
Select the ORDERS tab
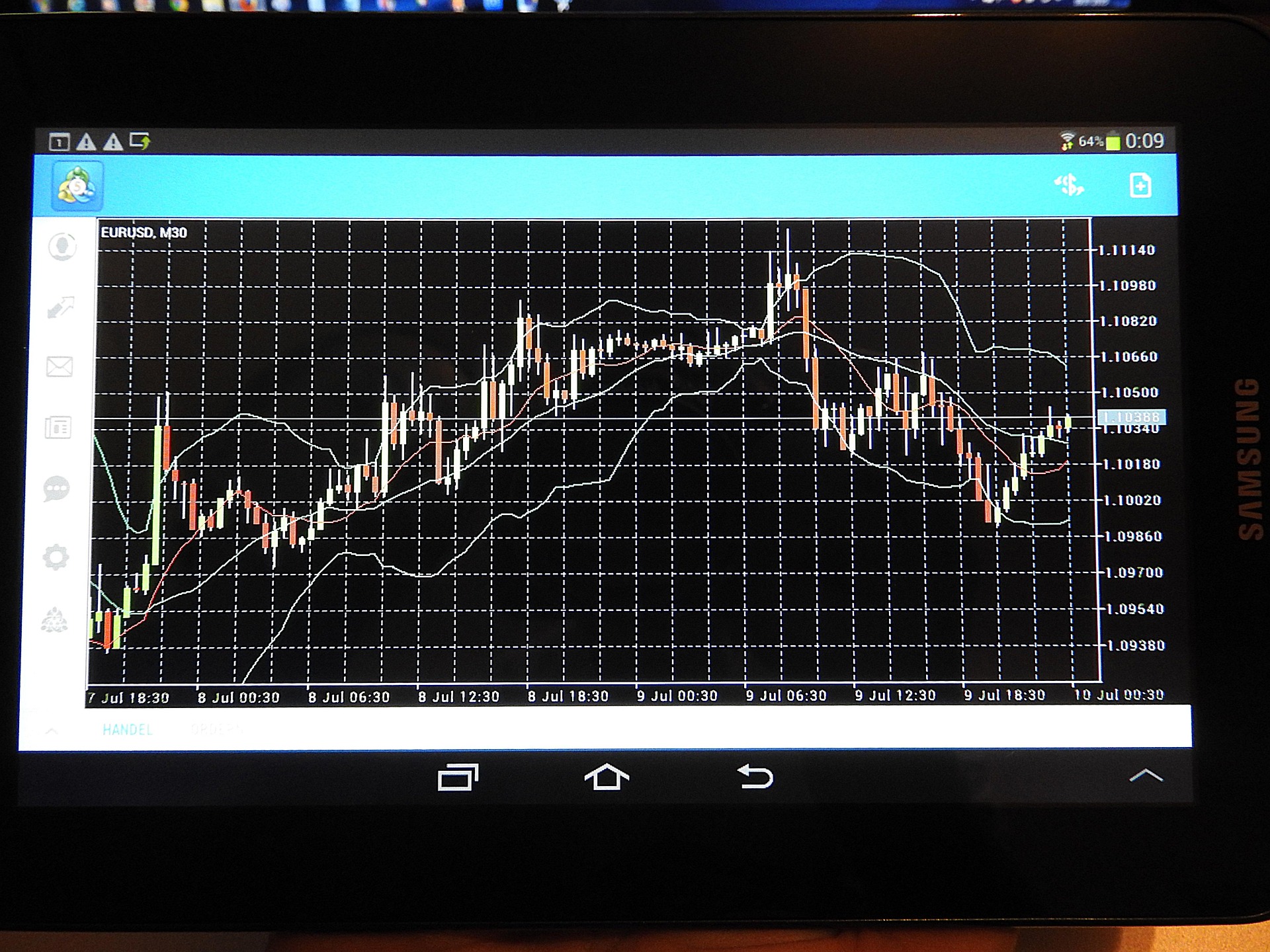(x=216, y=730)
